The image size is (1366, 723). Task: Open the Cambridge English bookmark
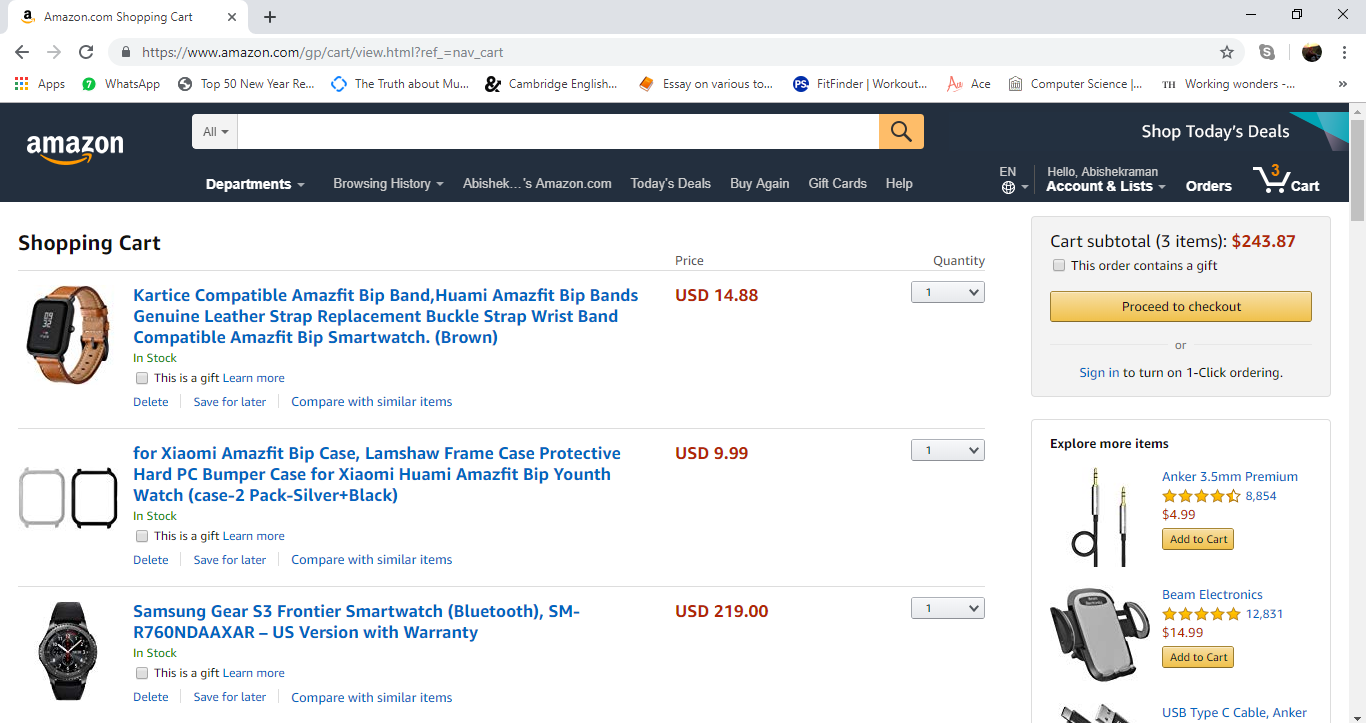(x=552, y=84)
